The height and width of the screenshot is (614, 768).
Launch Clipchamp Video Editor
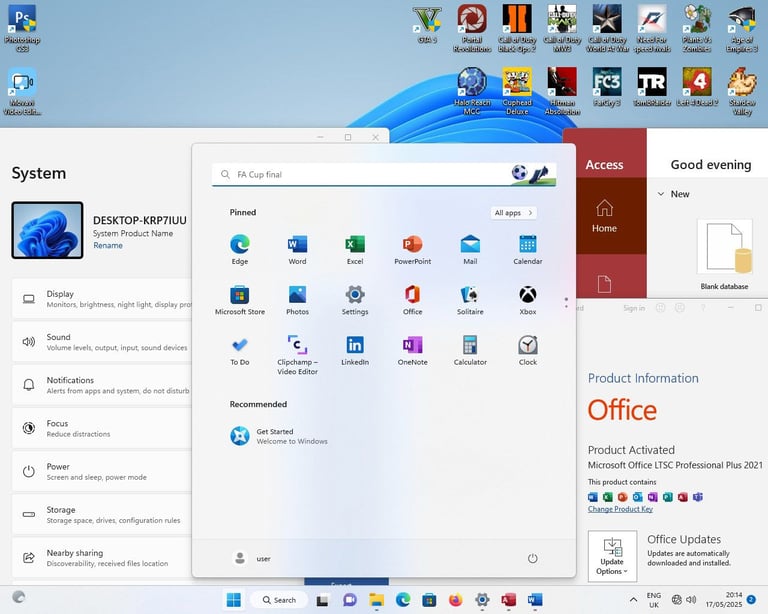click(297, 355)
